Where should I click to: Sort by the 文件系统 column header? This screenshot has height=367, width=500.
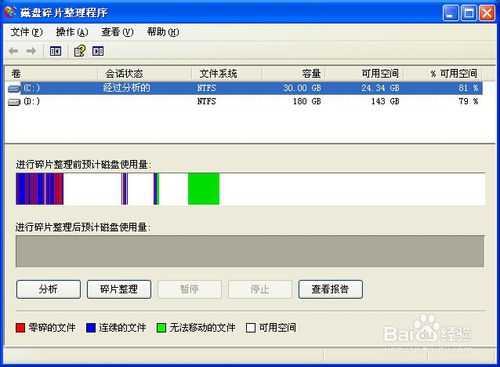point(227,74)
